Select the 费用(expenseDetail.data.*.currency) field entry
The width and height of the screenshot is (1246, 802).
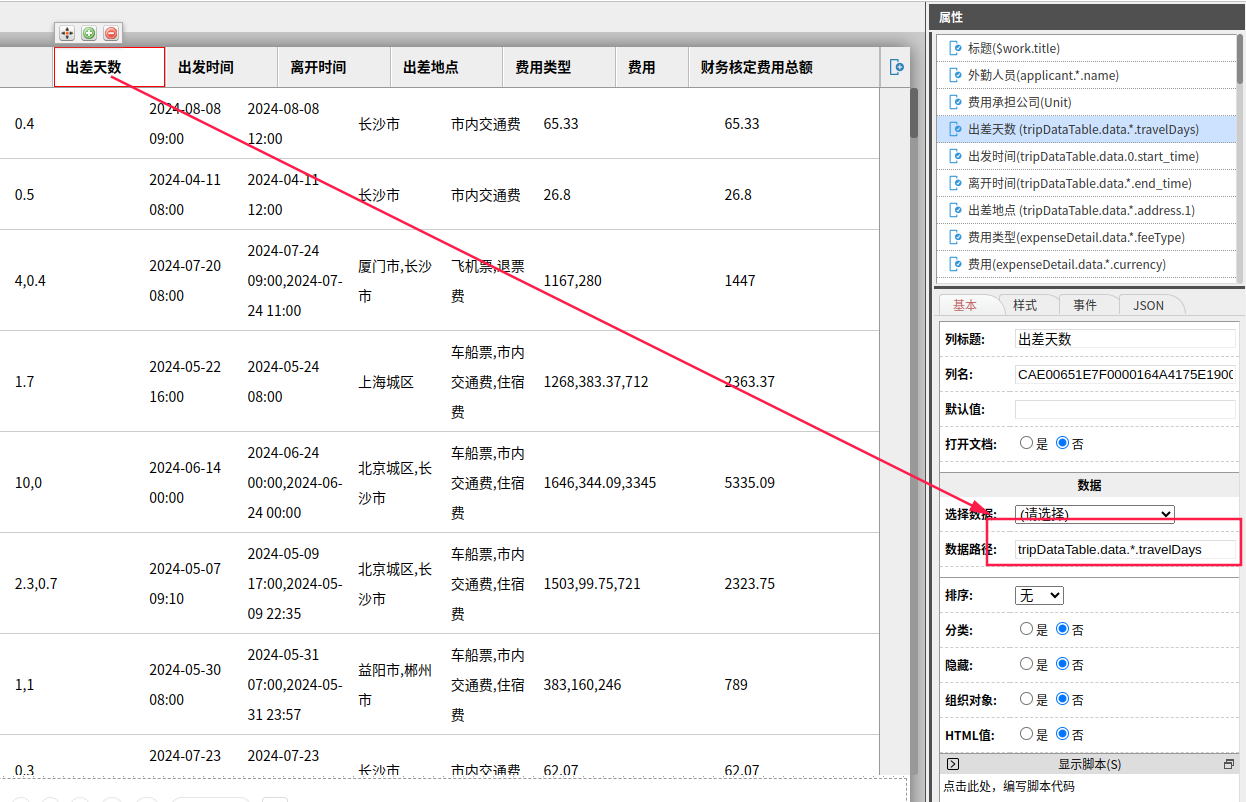point(1065,264)
